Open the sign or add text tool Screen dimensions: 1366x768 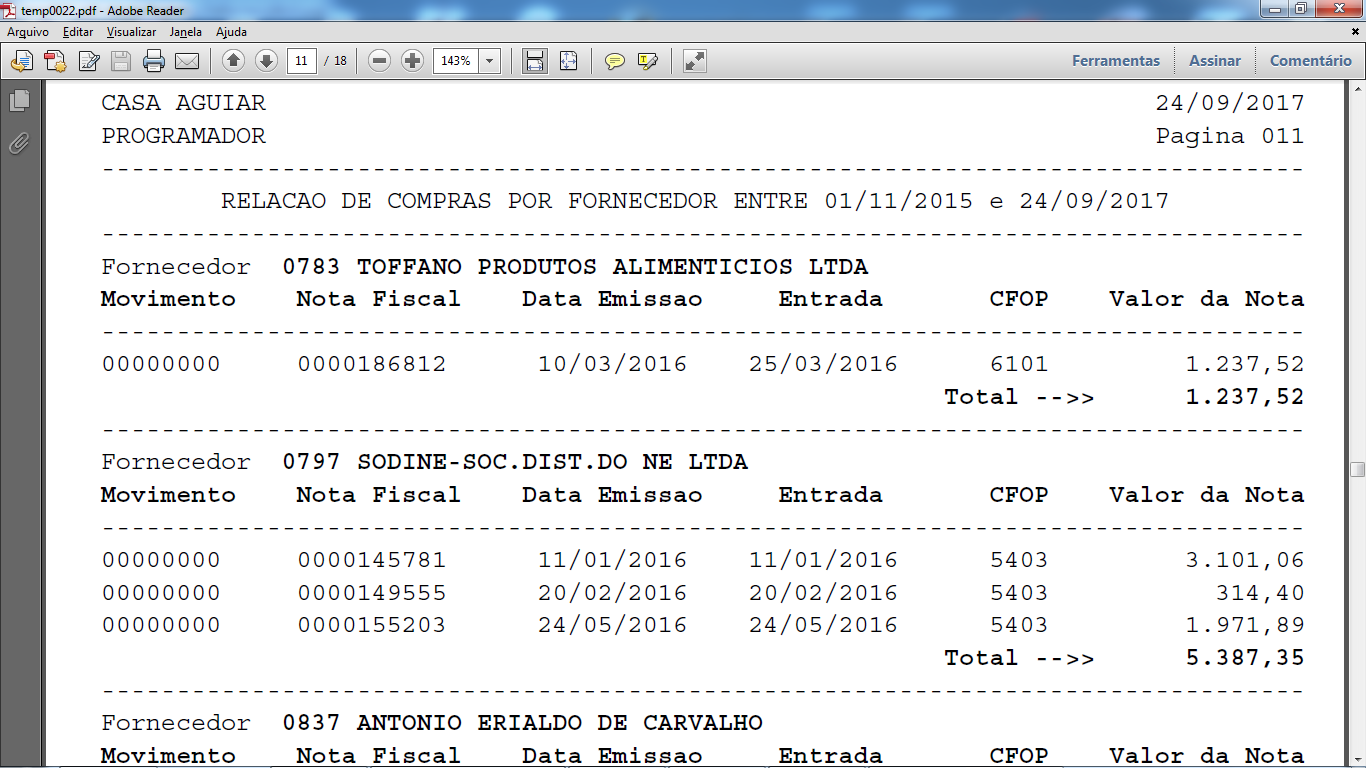[89, 61]
